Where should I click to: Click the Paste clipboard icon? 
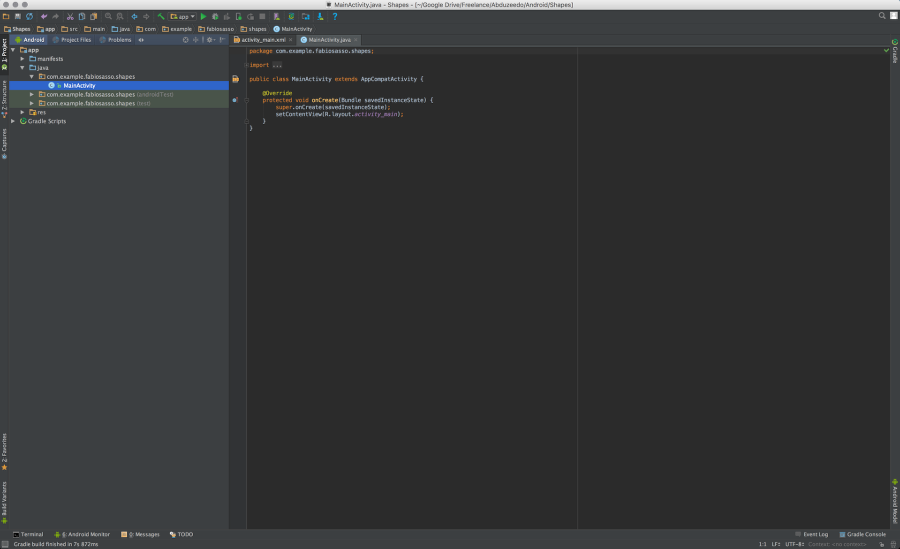tap(94, 17)
